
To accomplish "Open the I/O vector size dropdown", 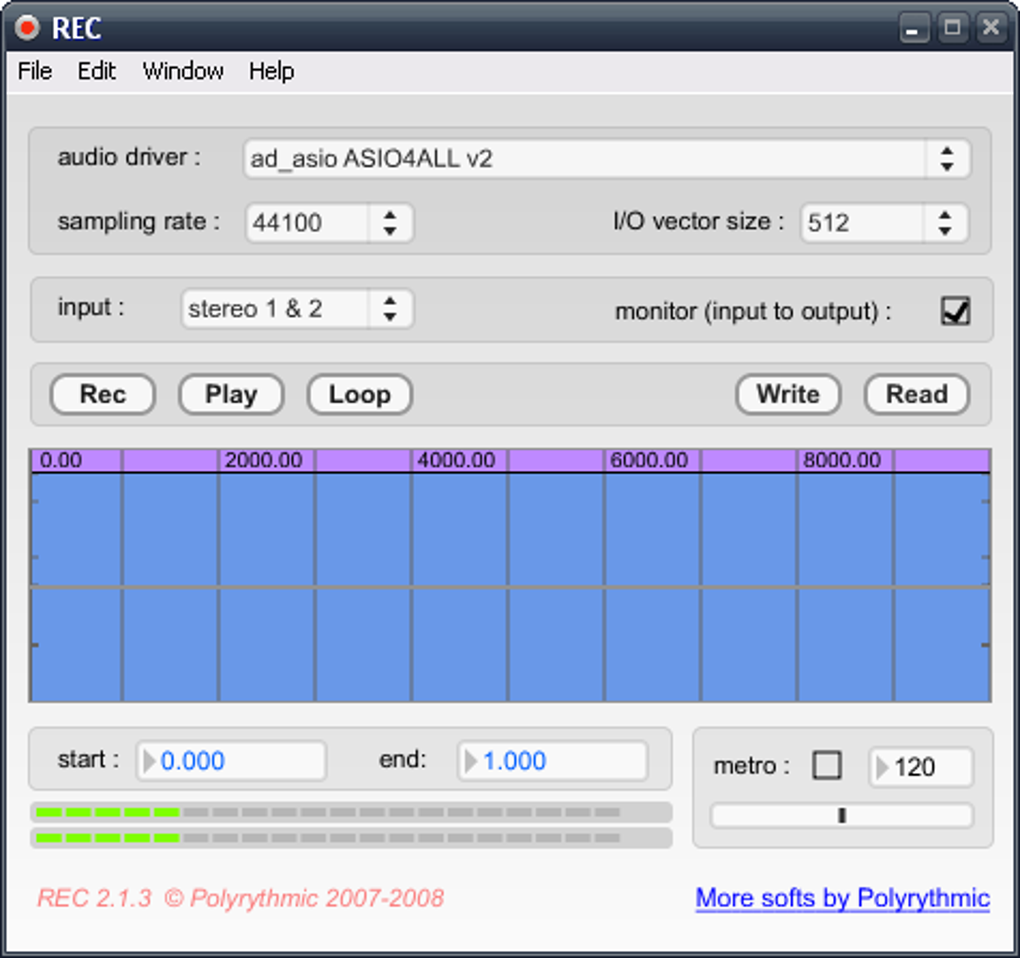I will click(x=944, y=222).
